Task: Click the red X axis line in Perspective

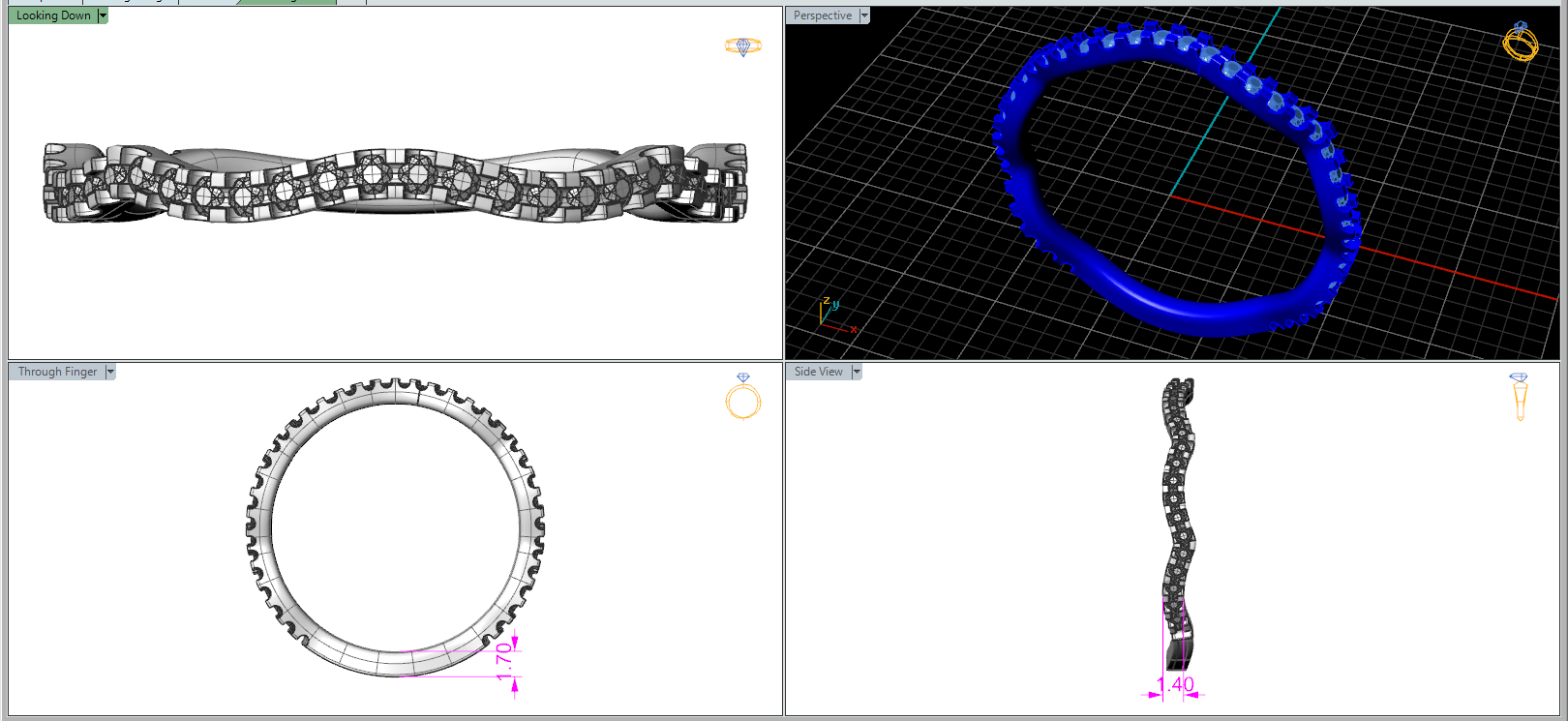Action: (x=1452, y=269)
